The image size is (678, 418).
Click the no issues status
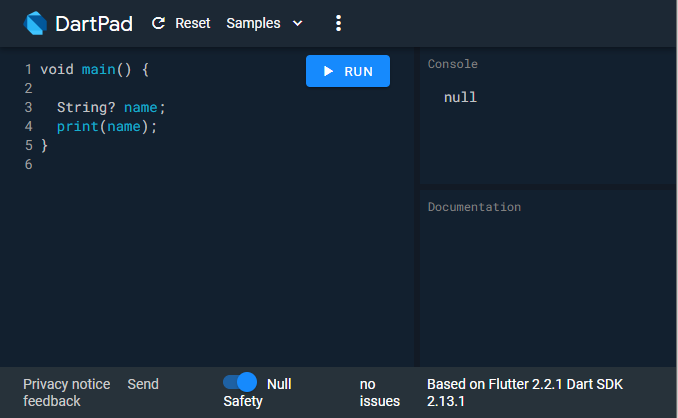point(380,392)
